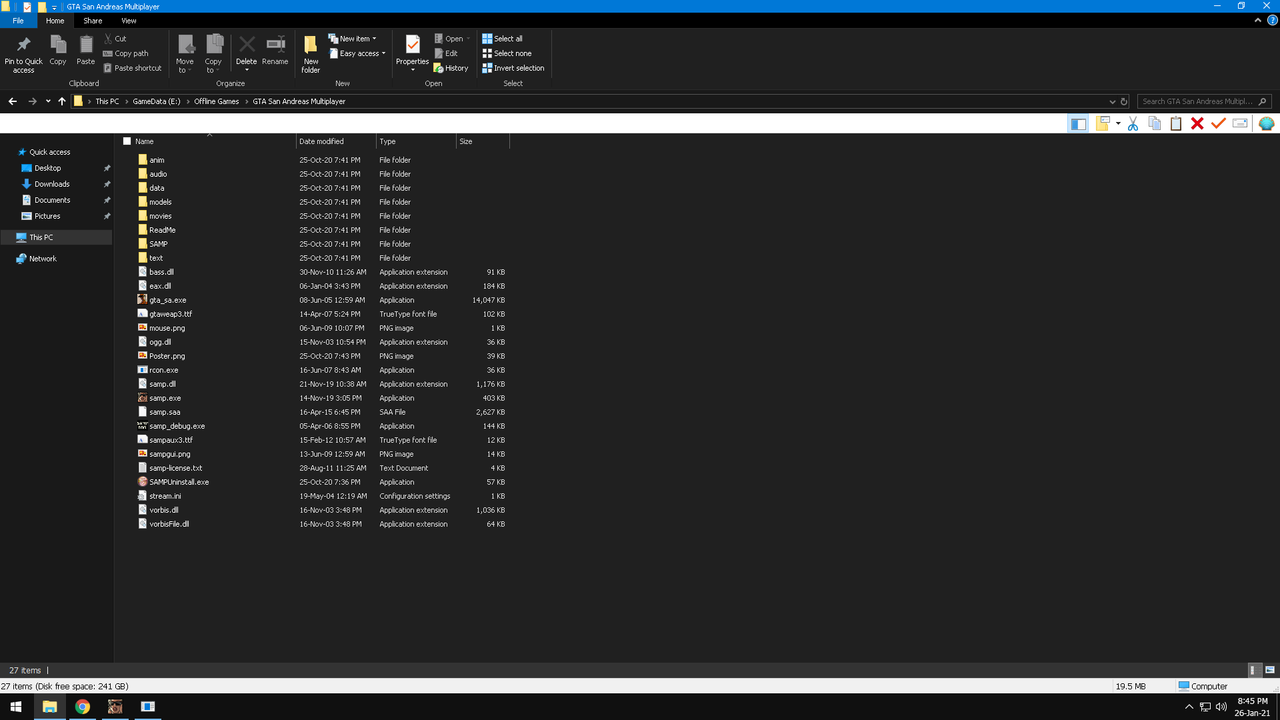Click Edit in the Open group
The width and height of the screenshot is (1280, 720).
coord(446,54)
